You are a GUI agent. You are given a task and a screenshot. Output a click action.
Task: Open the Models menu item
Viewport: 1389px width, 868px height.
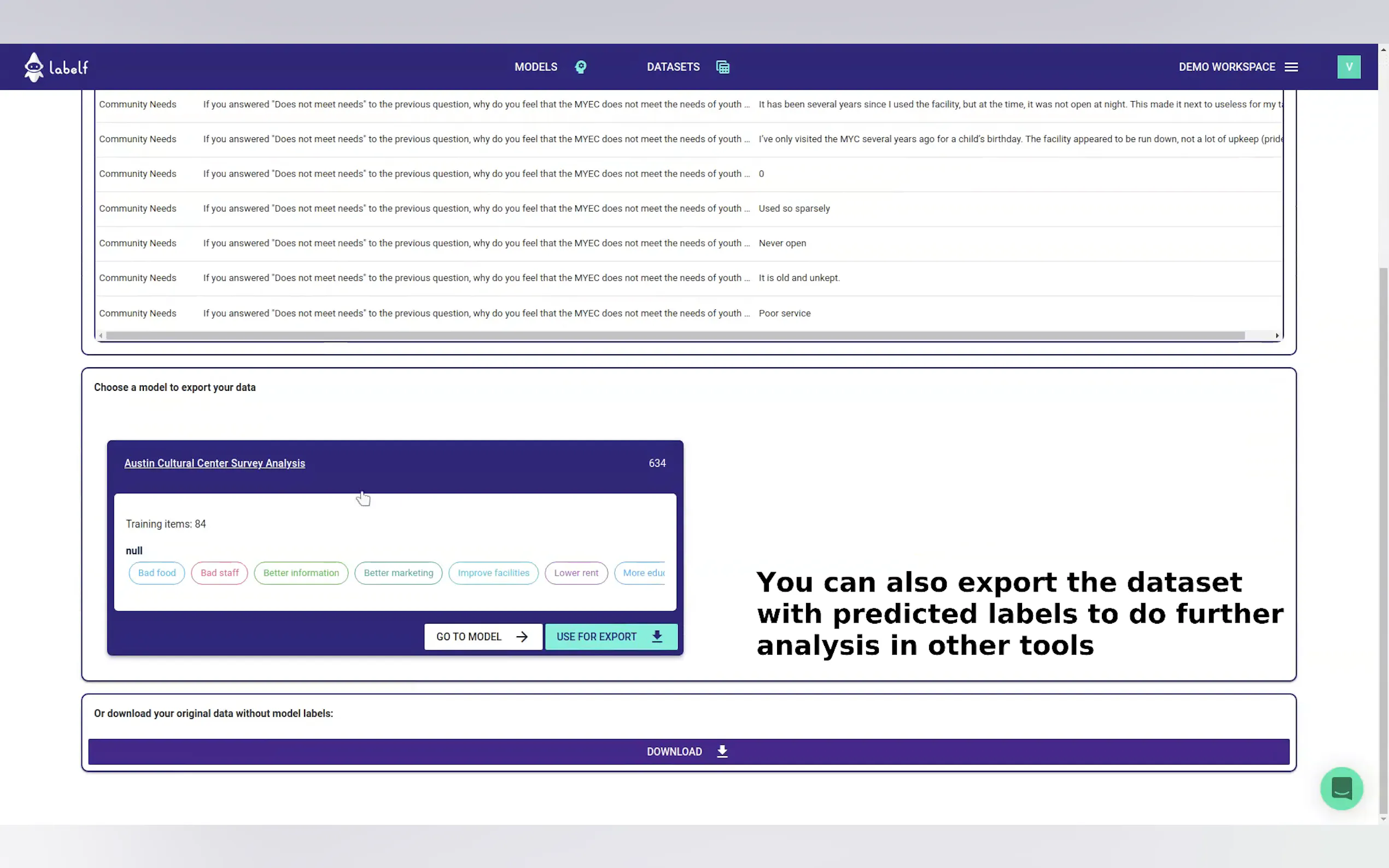pos(535,67)
